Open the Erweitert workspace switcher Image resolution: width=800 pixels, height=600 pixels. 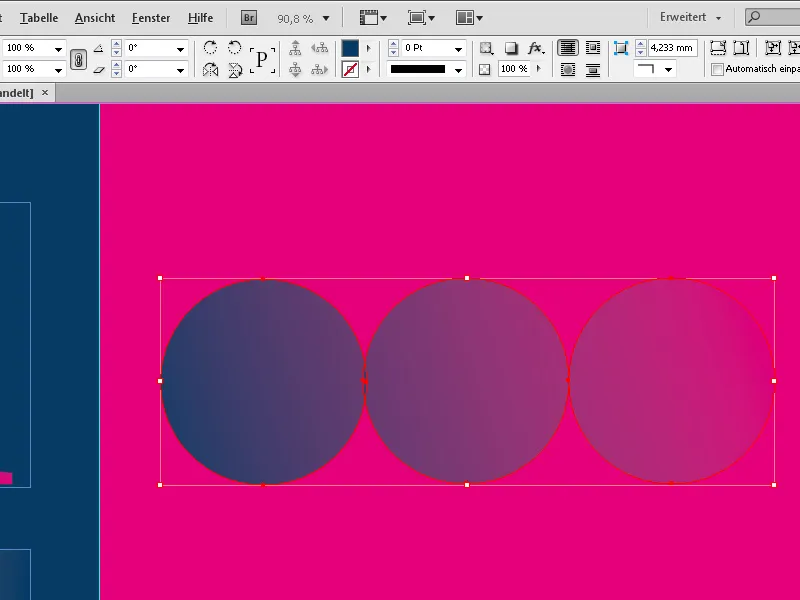pos(690,17)
